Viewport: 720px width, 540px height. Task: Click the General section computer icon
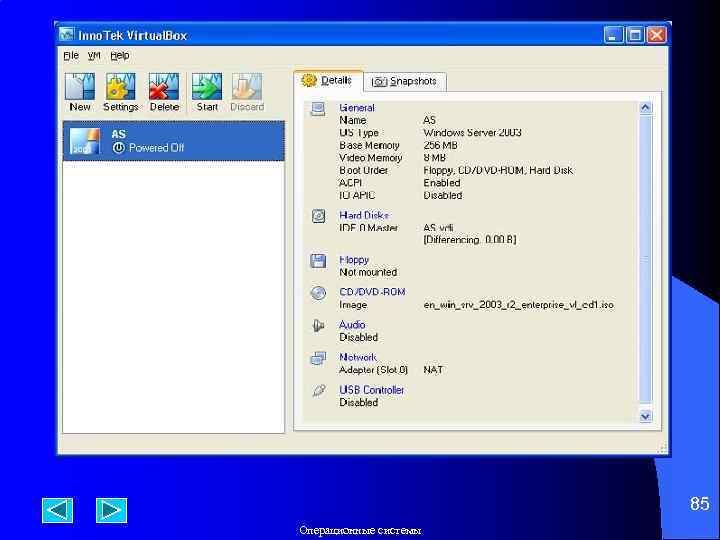[x=318, y=109]
